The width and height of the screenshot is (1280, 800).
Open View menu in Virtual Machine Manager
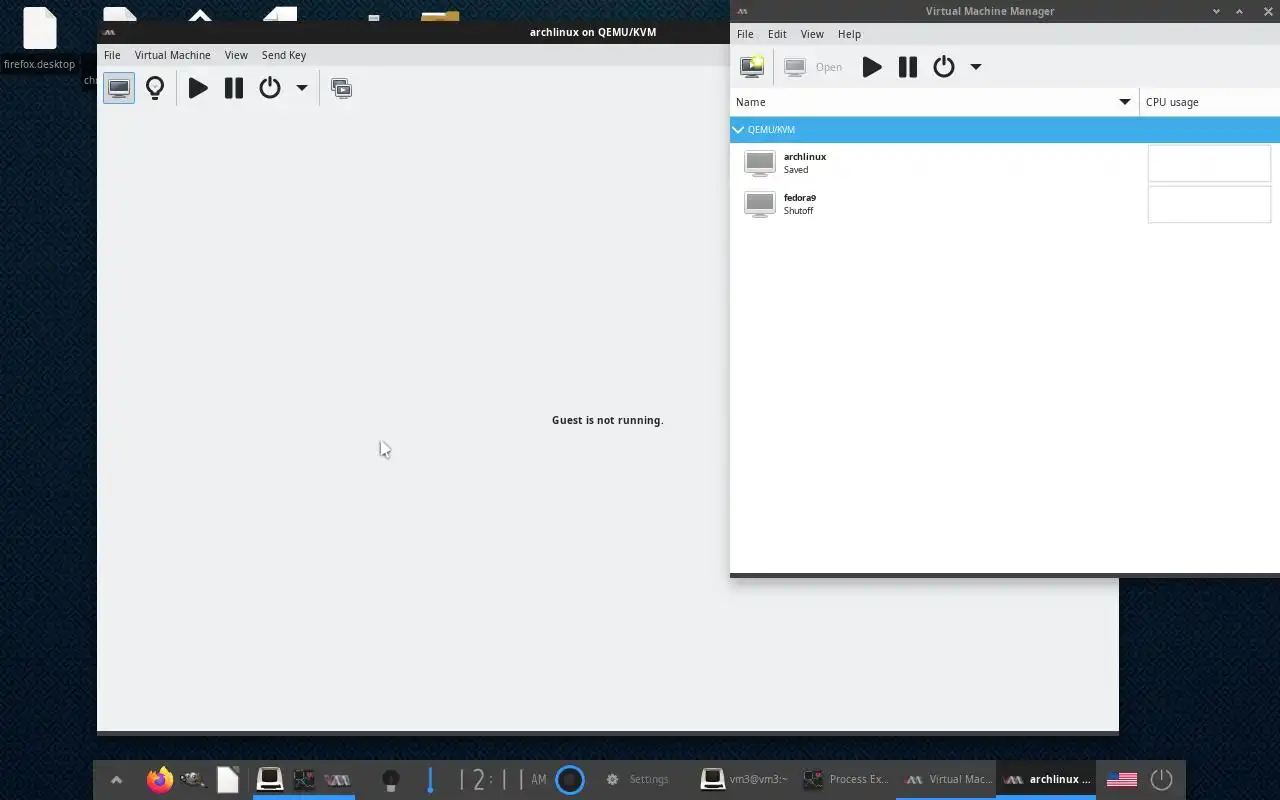[812, 34]
